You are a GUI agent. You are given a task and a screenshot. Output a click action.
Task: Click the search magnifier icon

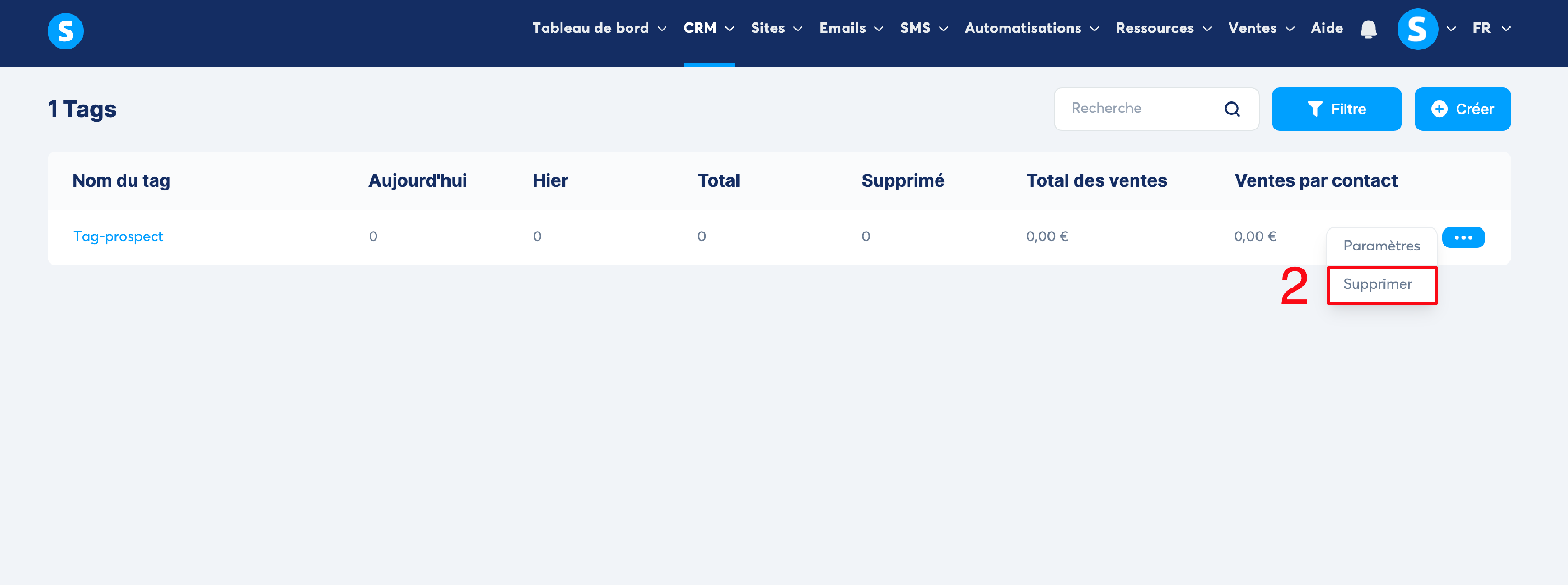click(x=1231, y=109)
